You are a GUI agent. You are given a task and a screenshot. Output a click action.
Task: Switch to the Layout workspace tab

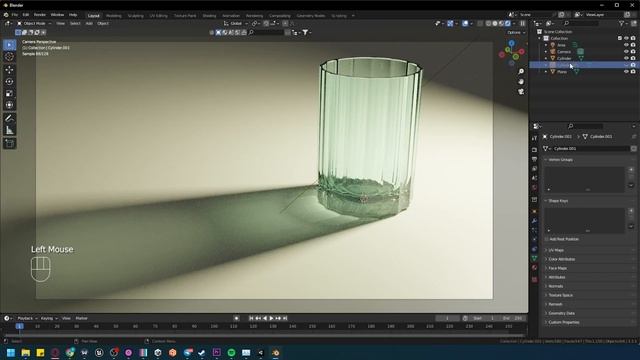click(93, 16)
